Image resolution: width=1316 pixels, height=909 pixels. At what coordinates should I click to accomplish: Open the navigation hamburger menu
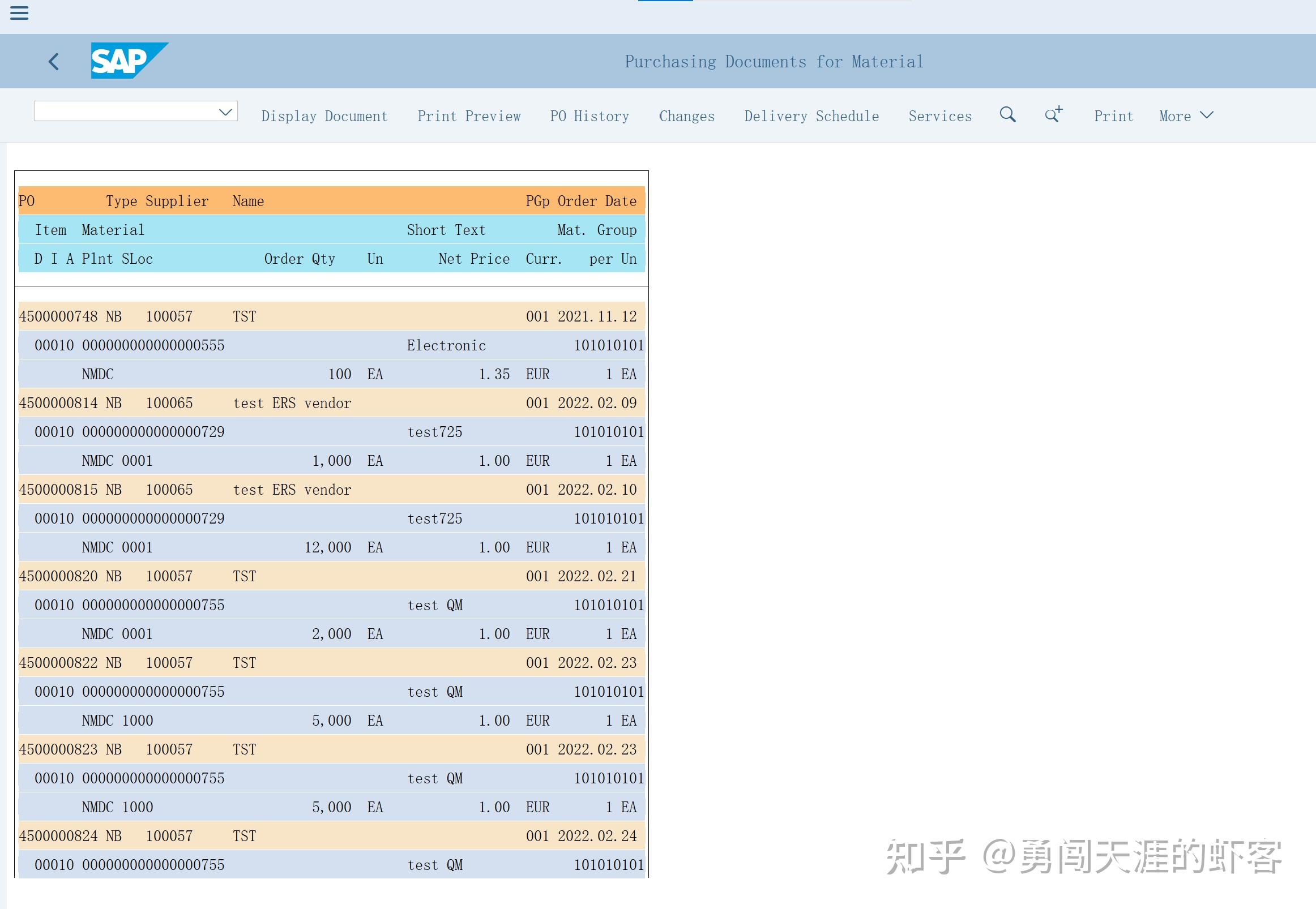pyautogui.click(x=19, y=13)
